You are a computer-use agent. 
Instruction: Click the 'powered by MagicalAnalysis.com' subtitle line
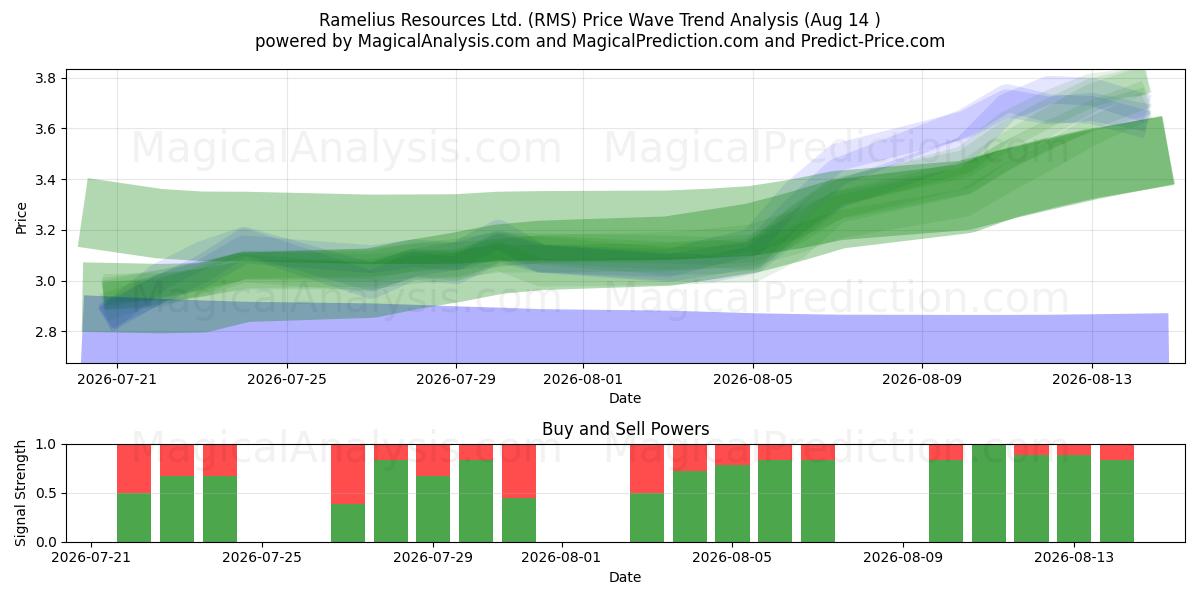tap(600, 41)
